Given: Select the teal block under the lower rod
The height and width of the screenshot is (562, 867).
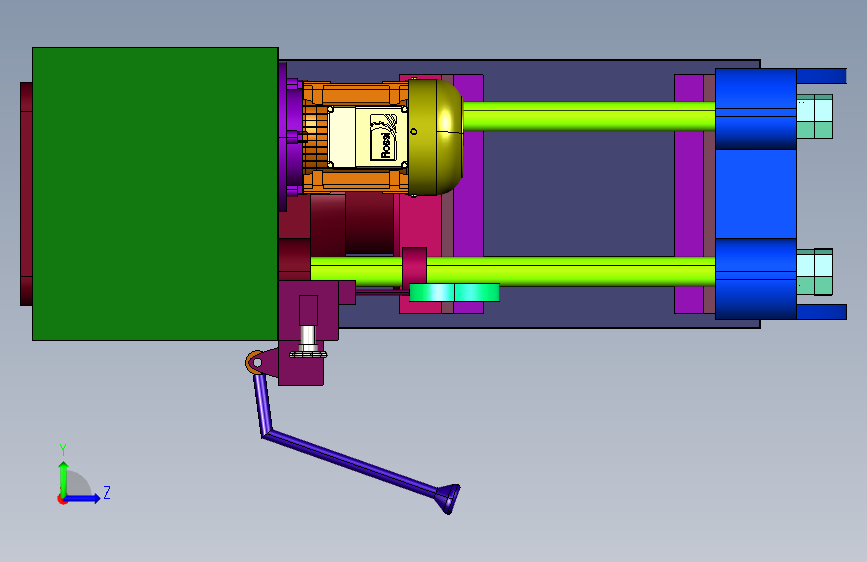Looking at the screenshot, I should click(455, 293).
